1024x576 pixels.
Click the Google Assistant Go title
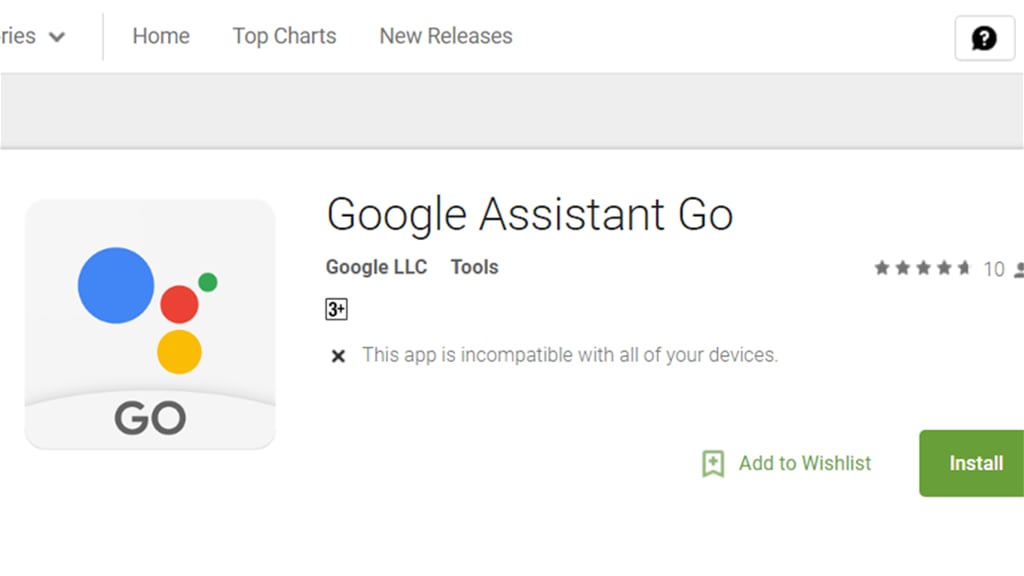tap(530, 214)
